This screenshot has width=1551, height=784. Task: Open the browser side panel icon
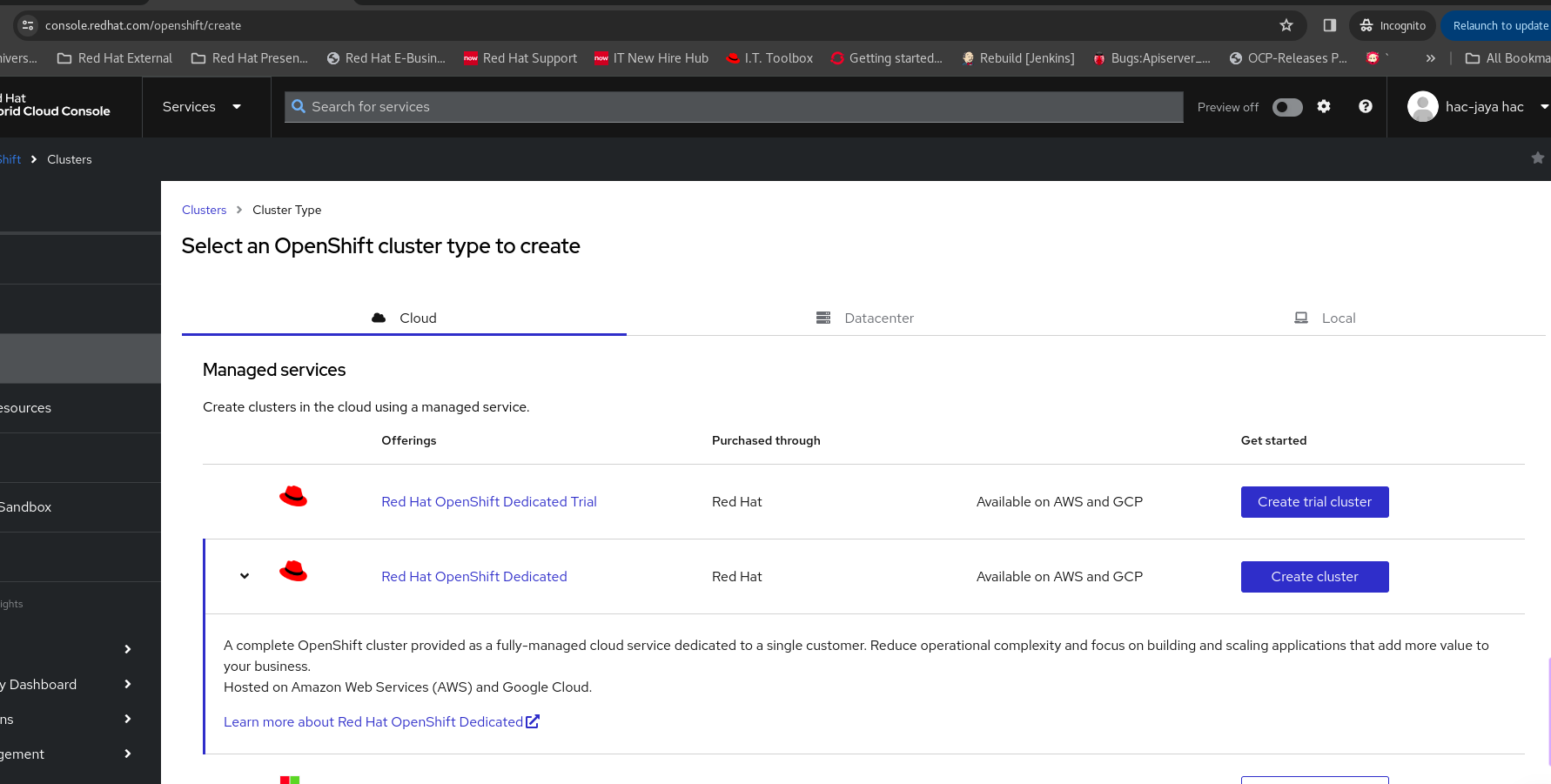pyautogui.click(x=1329, y=25)
